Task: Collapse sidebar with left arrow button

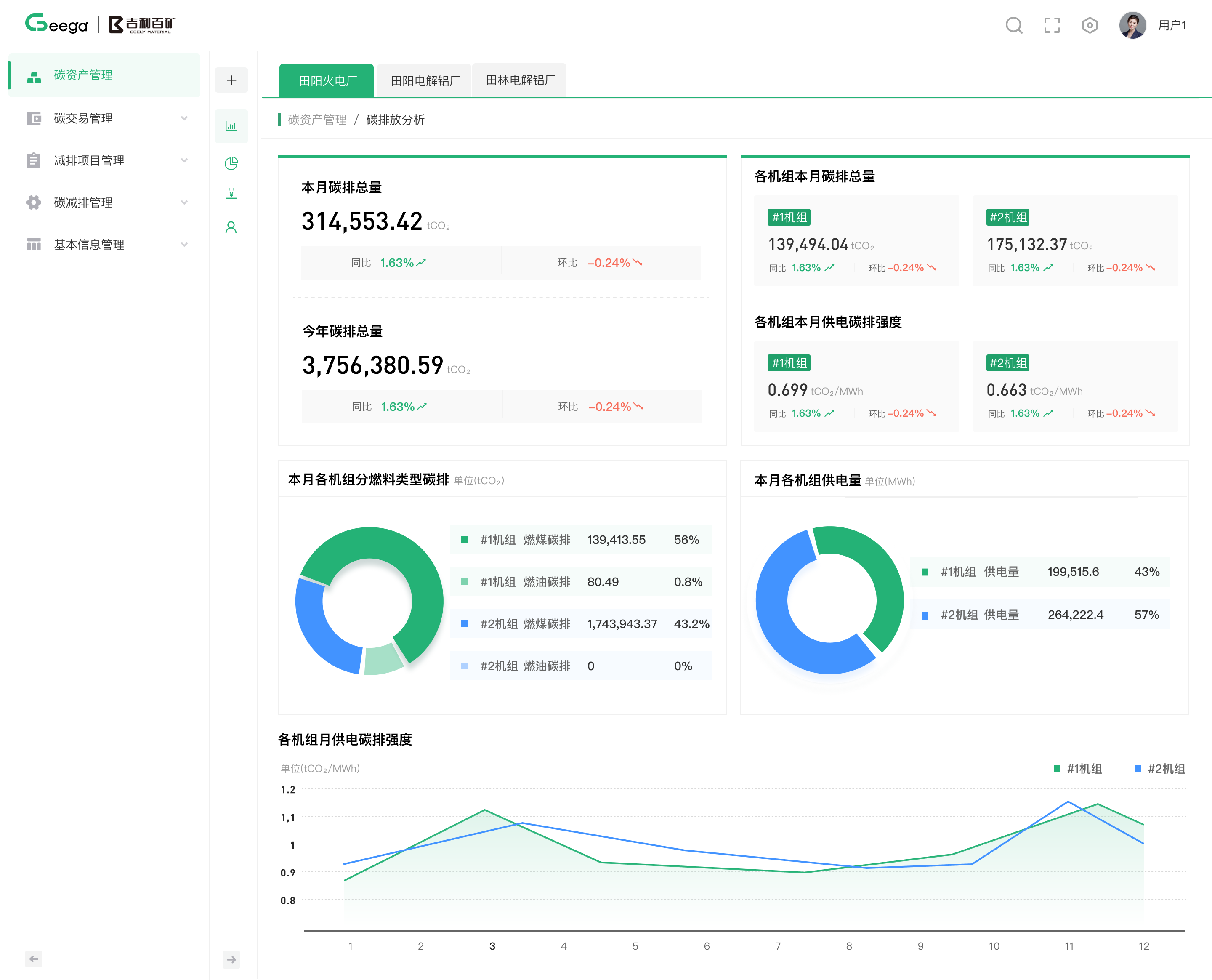Action: (x=34, y=959)
